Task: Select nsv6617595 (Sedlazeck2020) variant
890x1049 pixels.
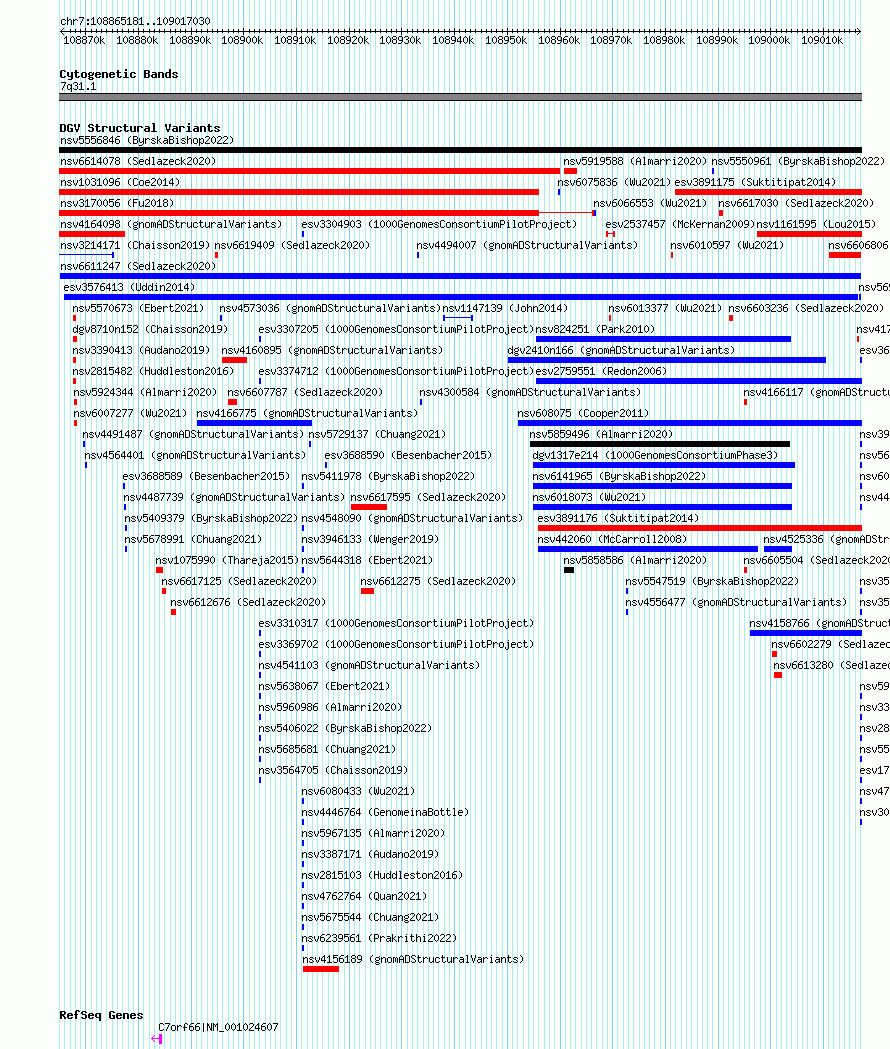Action: point(428,497)
